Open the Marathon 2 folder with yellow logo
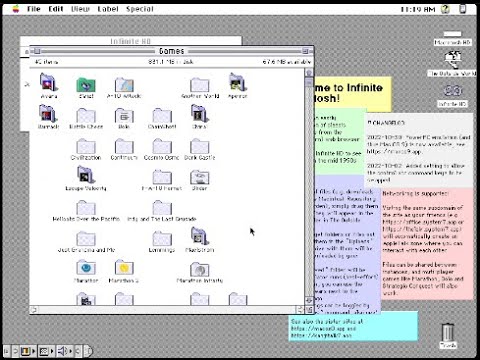 124,268
